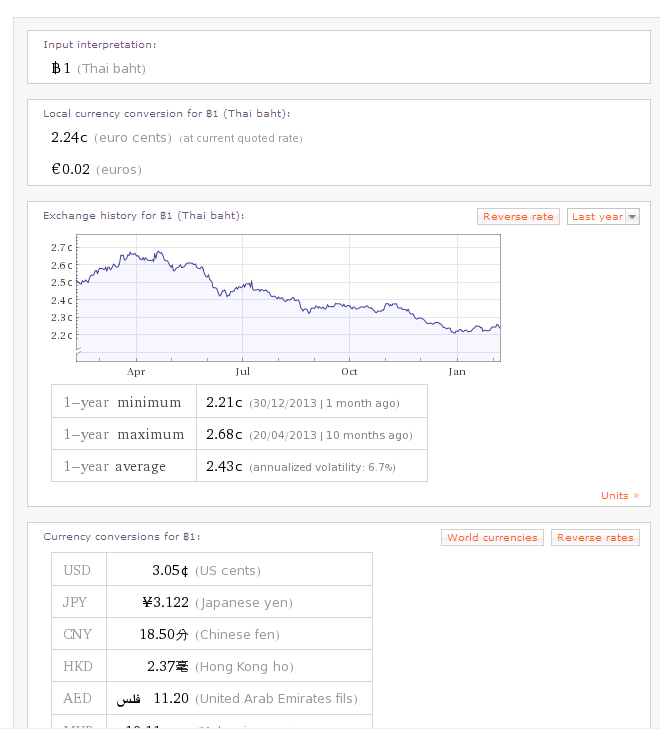Click the Thai baht exchange history chart
This screenshot has height=730, width=660.
point(288,298)
